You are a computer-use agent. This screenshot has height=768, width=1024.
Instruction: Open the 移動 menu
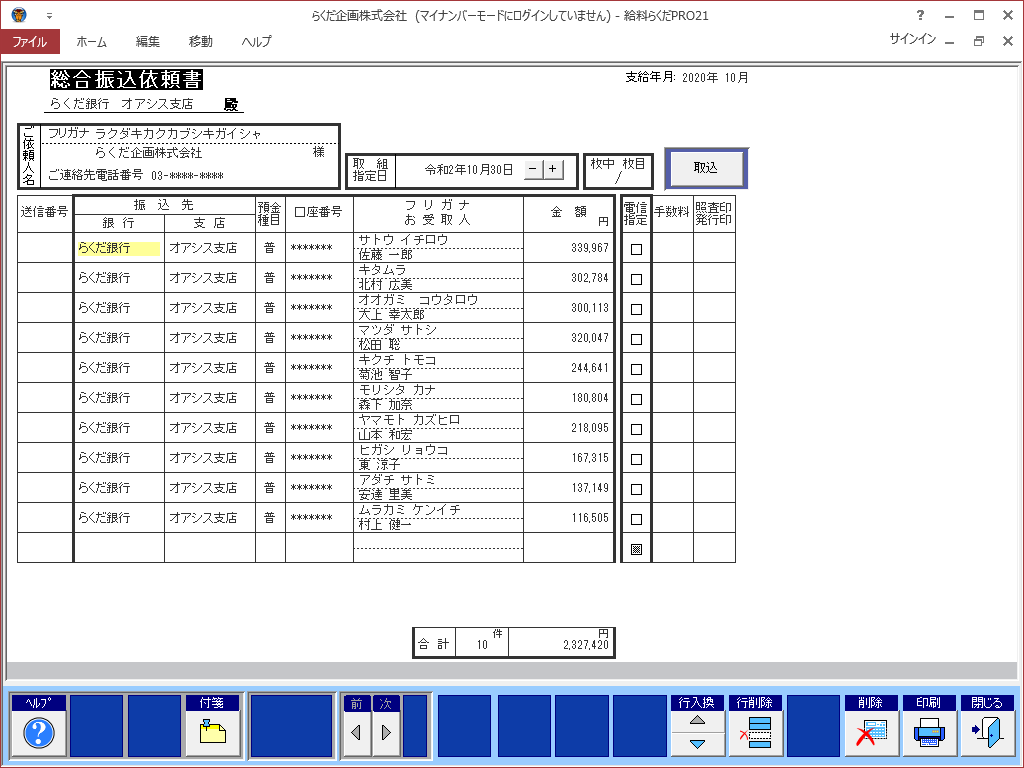coord(200,42)
